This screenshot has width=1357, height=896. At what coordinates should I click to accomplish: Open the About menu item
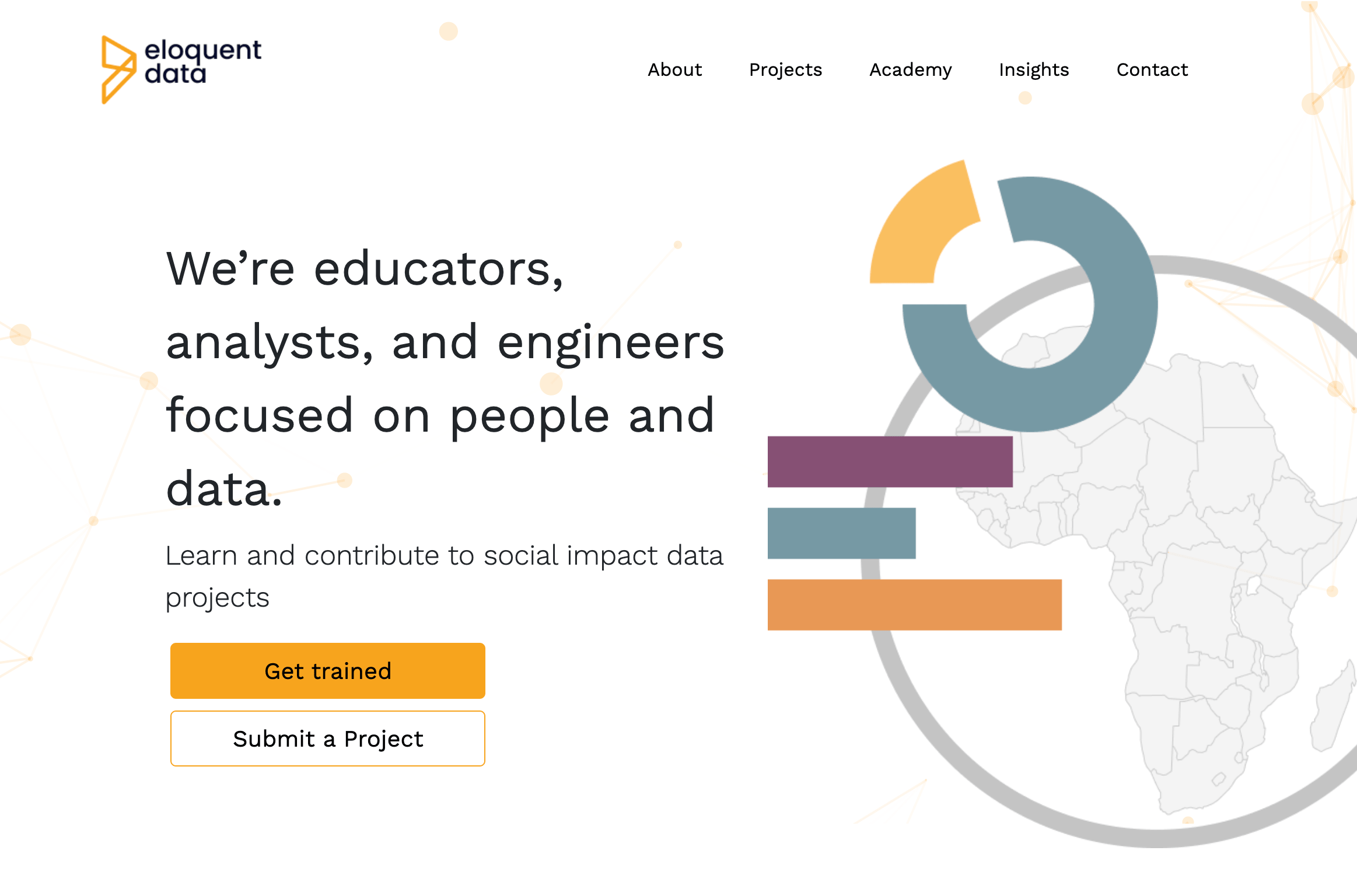(674, 69)
